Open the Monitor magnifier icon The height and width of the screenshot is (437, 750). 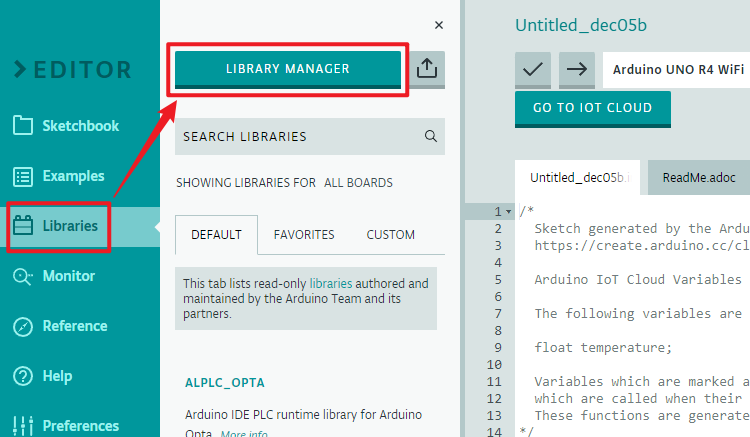pyautogui.click(x=22, y=276)
